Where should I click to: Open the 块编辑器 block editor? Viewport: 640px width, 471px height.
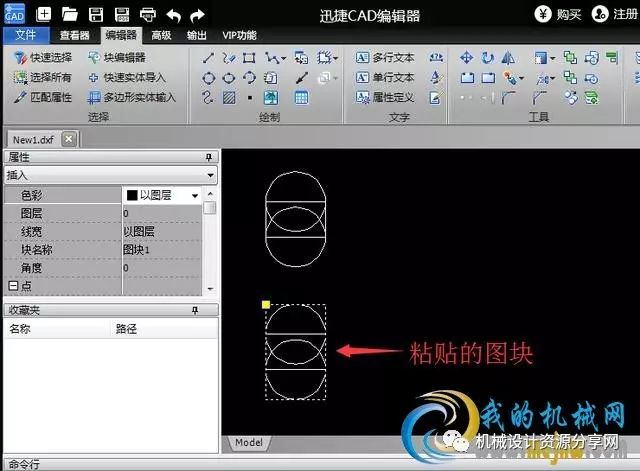coord(117,58)
